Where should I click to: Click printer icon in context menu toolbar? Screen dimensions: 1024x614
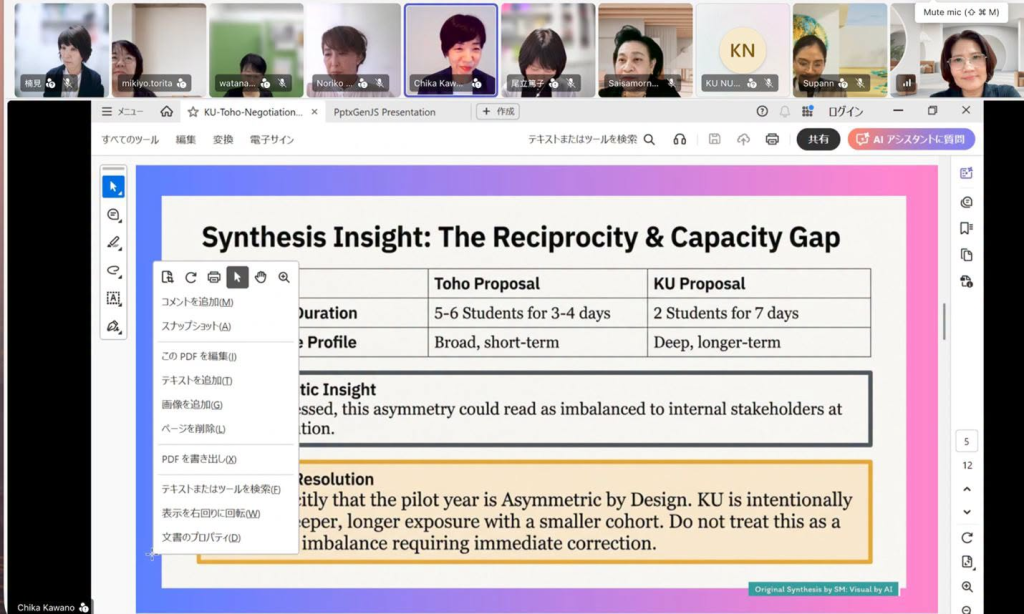(x=214, y=277)
